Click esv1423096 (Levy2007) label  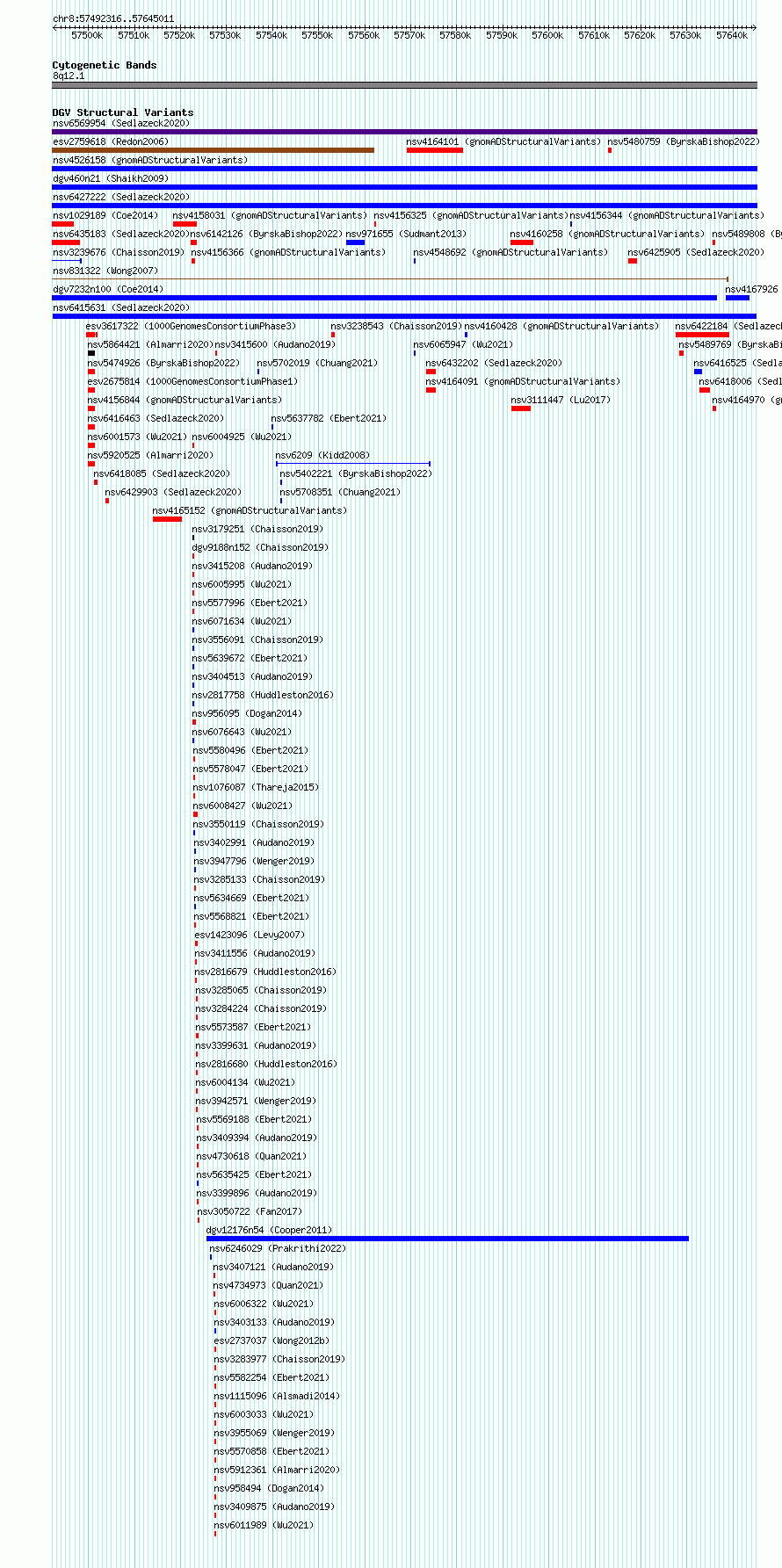(x=250, y=935)
